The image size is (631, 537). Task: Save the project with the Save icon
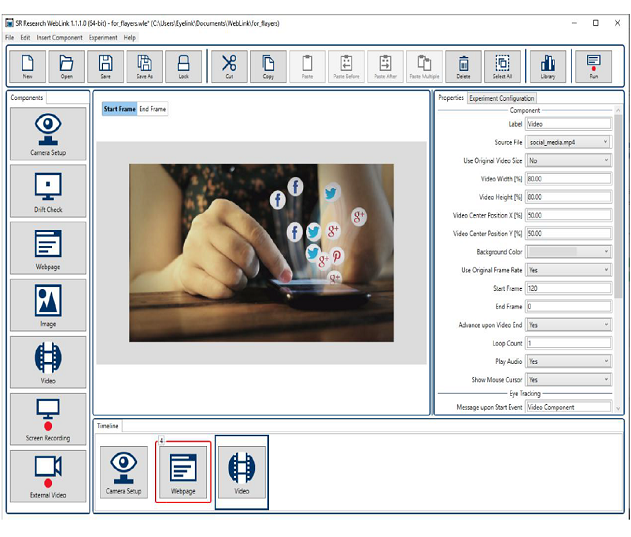point(105,66)
